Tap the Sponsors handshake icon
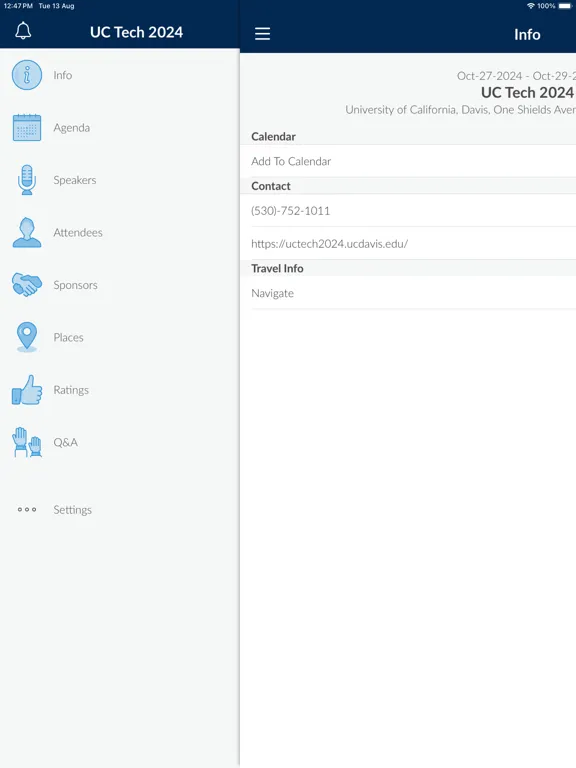Screen dimensions: 576x768 (x=27, y=285)
